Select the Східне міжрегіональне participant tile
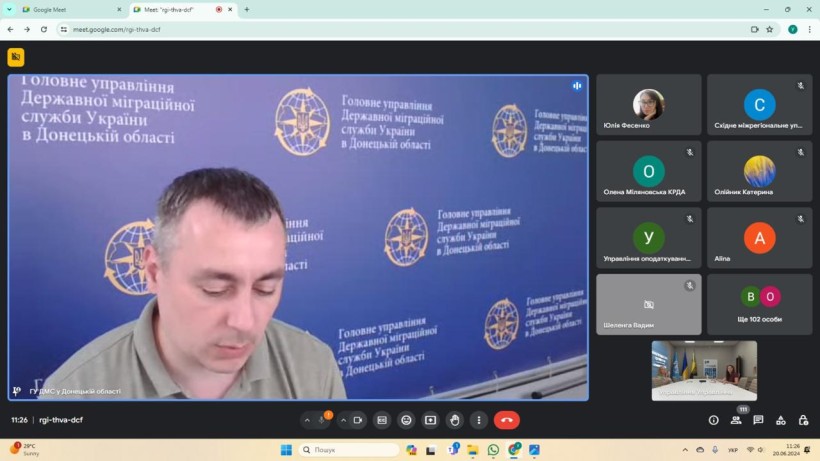This screenshot has width=820, height=461. pos(760,105)
